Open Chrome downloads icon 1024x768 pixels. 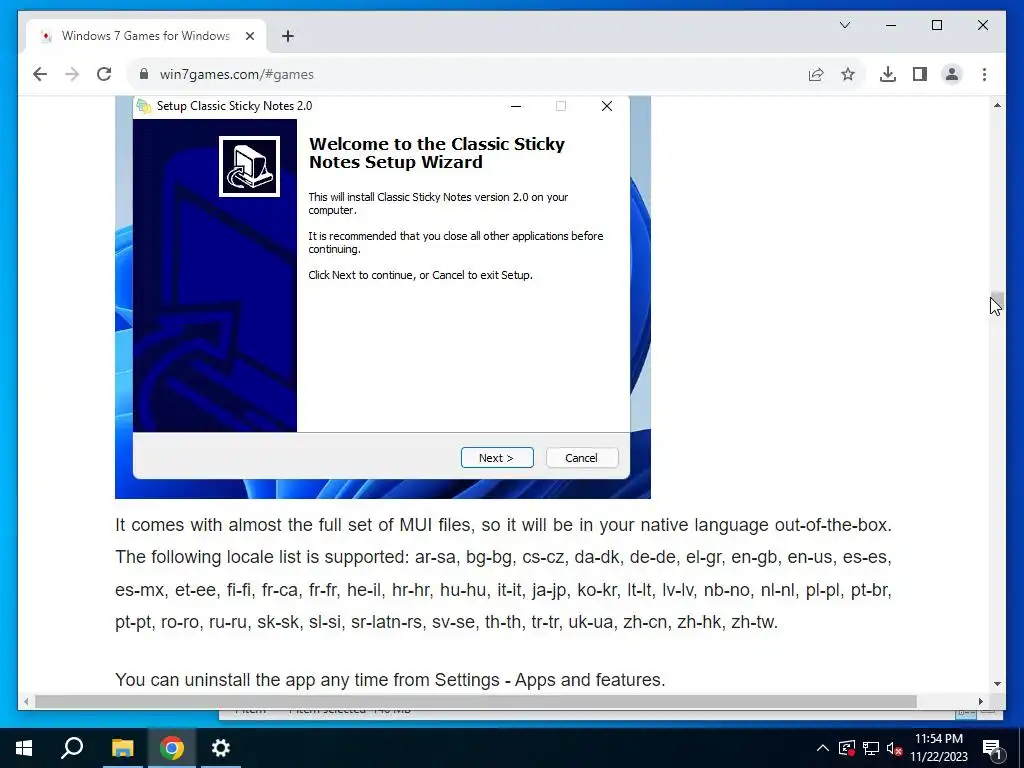[x=888, y=74]
